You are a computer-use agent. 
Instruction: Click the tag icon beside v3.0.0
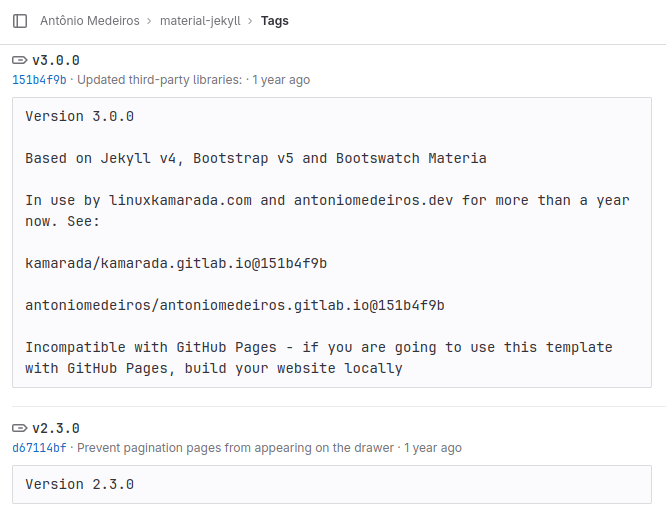[20, 60]
